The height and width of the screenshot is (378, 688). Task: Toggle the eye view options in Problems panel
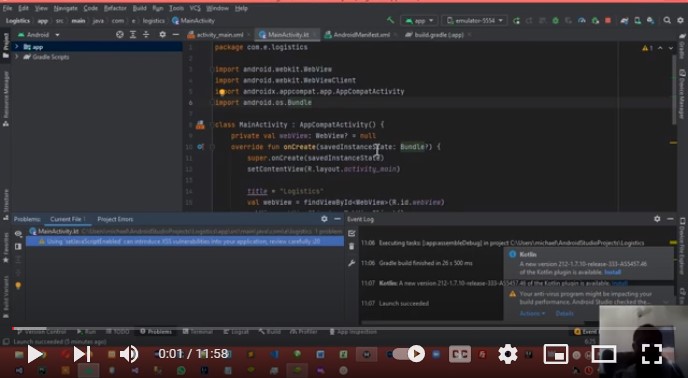click(x=18, y=234)
